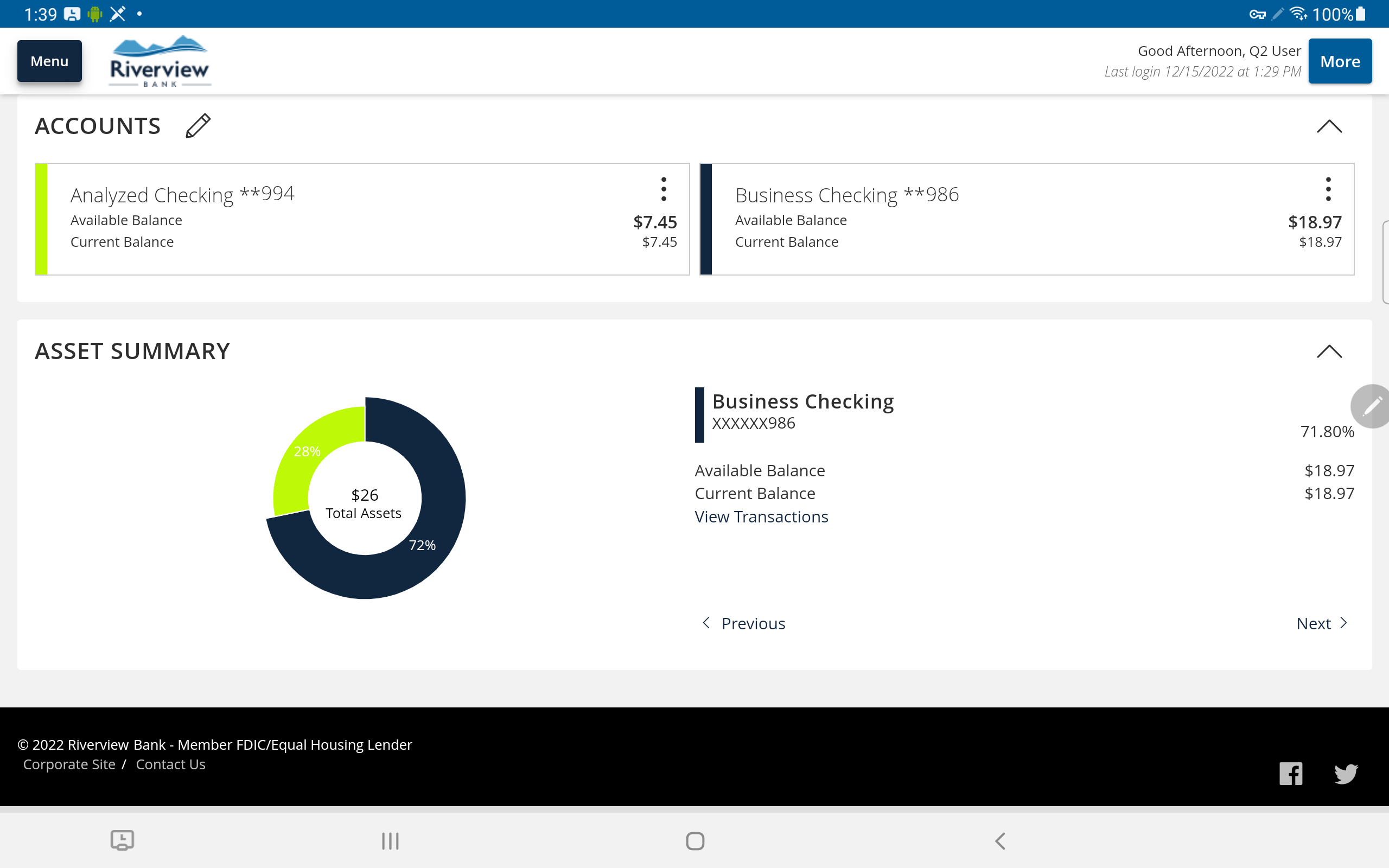Click the $7.45 available balance amount
This screenshot has height=868, width=1389.
(x=655, y=222)
